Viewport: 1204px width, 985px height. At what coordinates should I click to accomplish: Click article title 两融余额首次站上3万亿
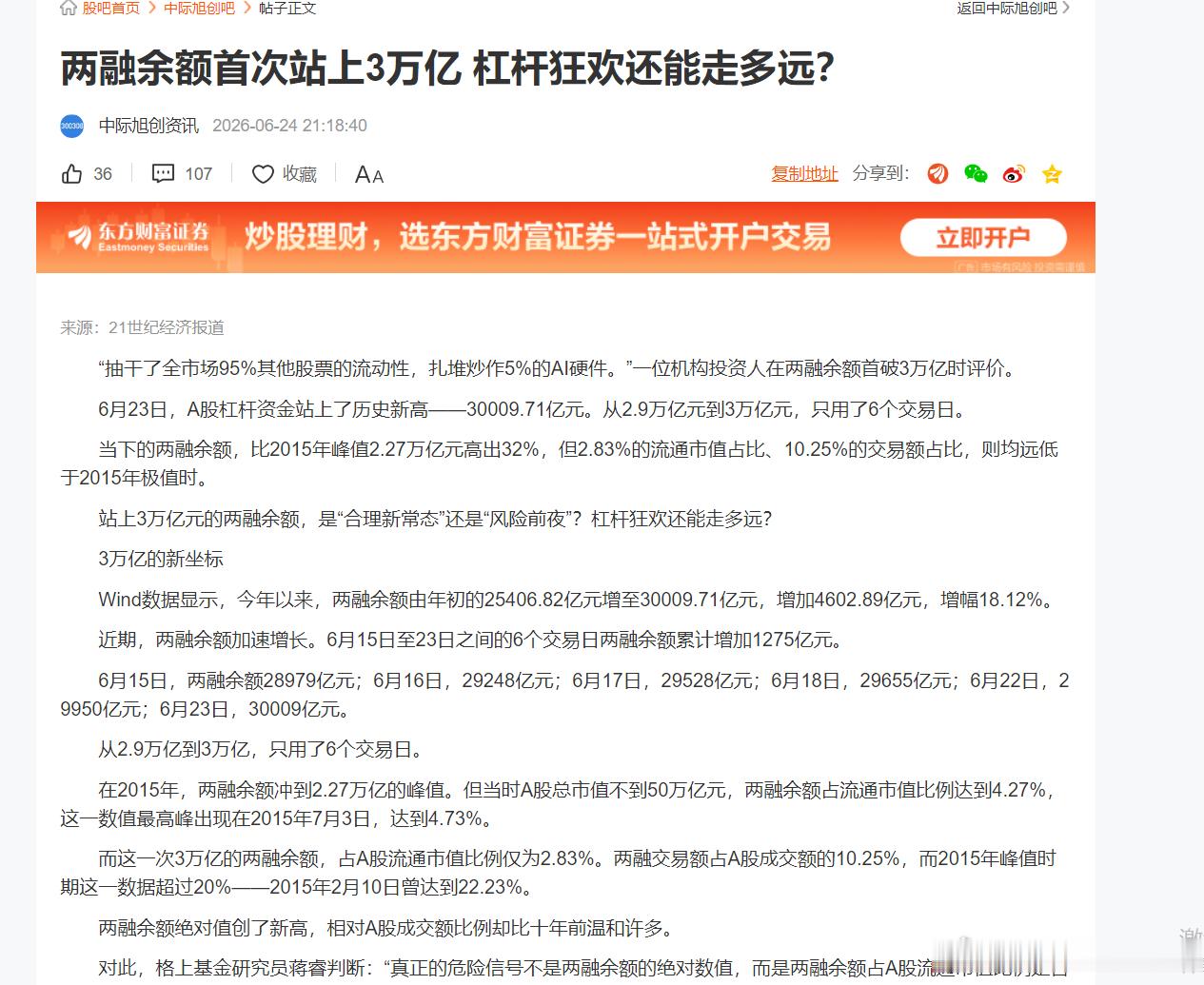coord(448,69)
